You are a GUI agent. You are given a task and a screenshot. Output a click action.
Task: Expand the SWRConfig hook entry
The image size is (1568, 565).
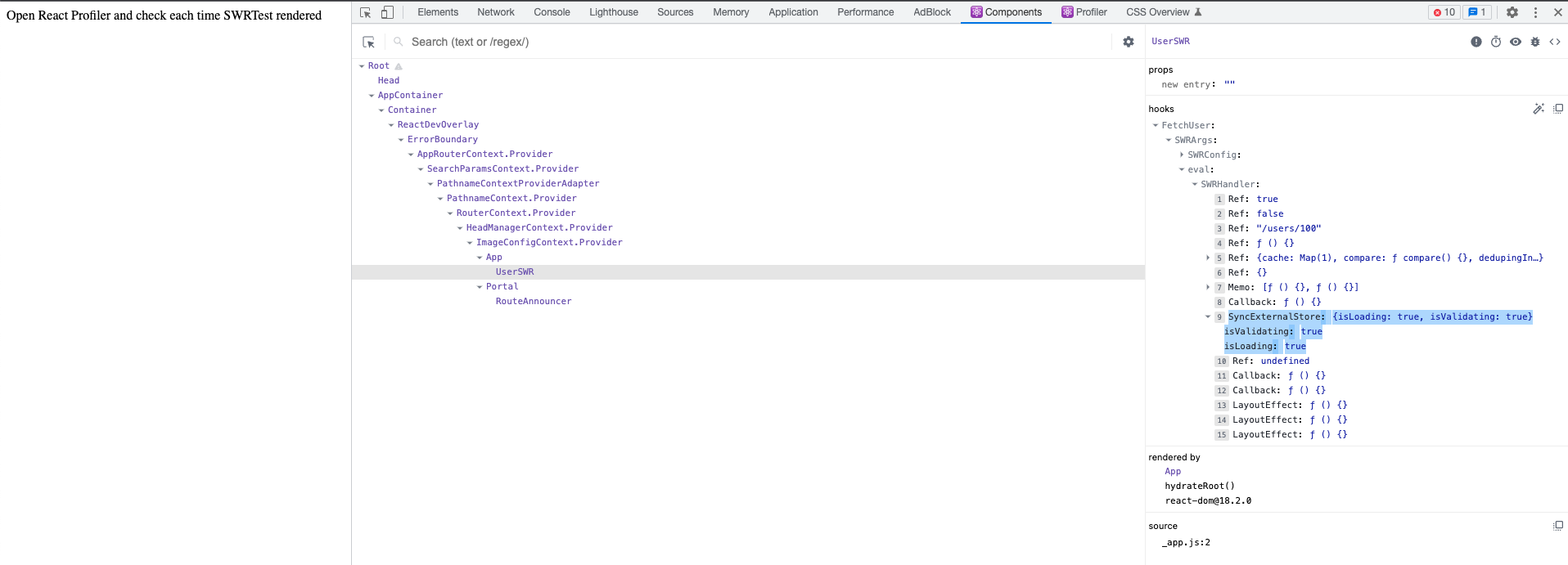pos(1182,155)
